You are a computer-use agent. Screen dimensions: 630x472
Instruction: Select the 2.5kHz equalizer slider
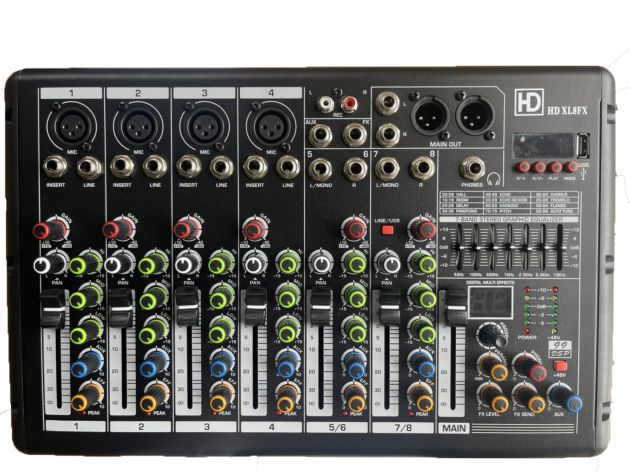pyautogui.click(x=526, y=249)
